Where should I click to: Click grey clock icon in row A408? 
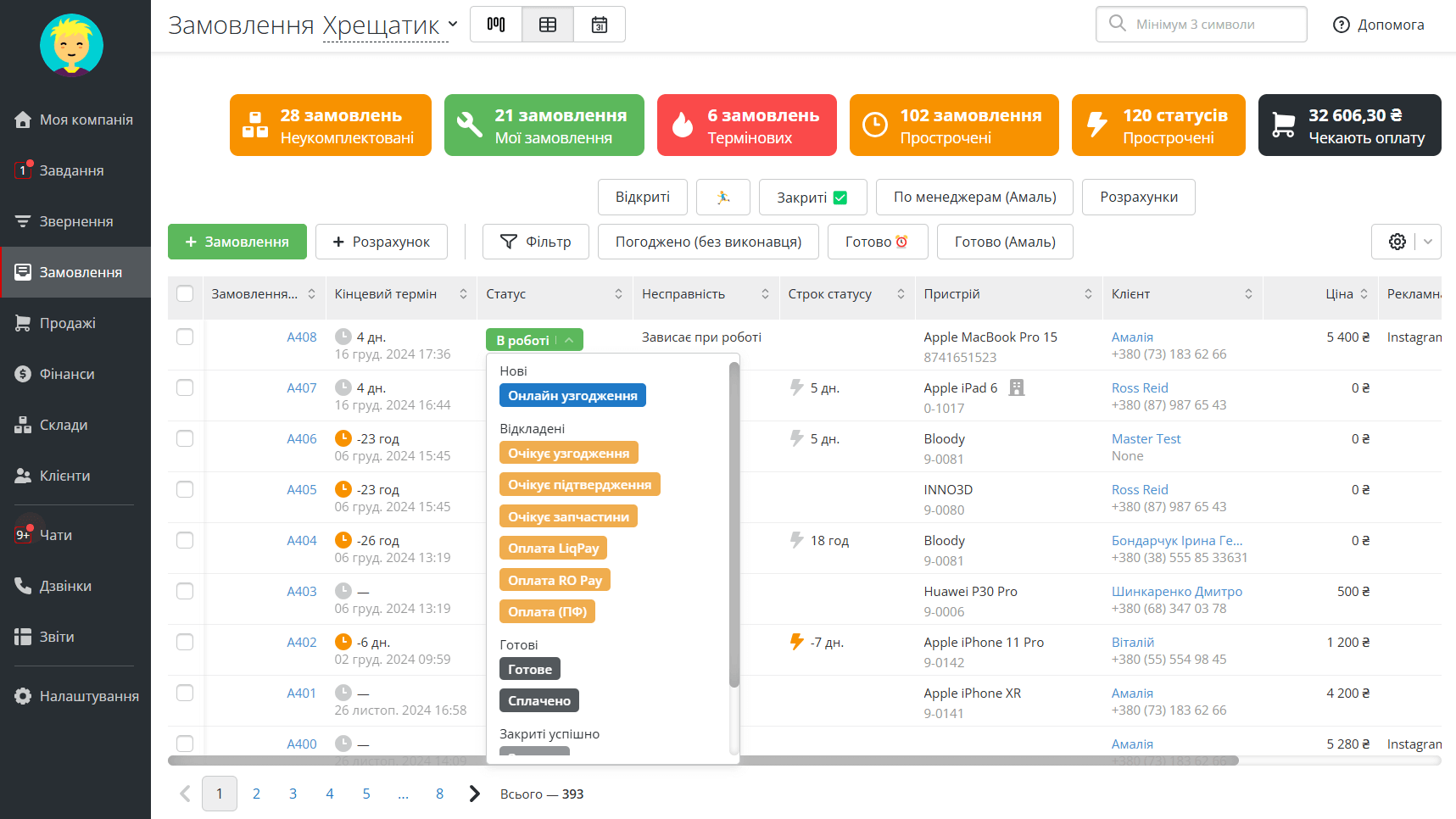343,337
